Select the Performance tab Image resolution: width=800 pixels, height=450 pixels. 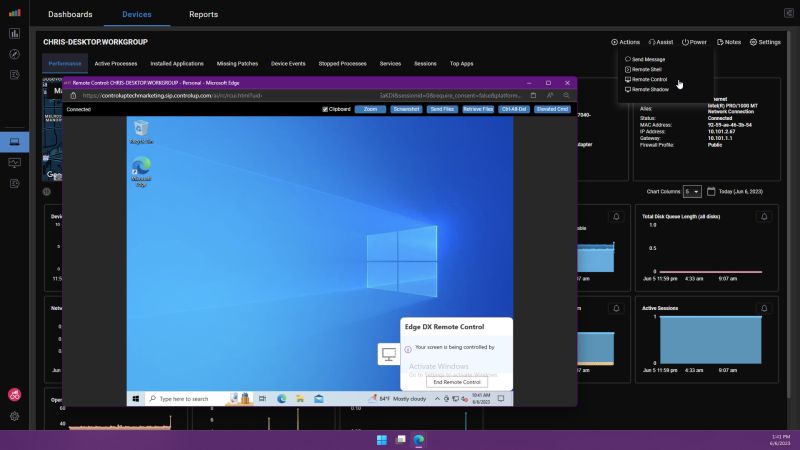click(65, 64)
